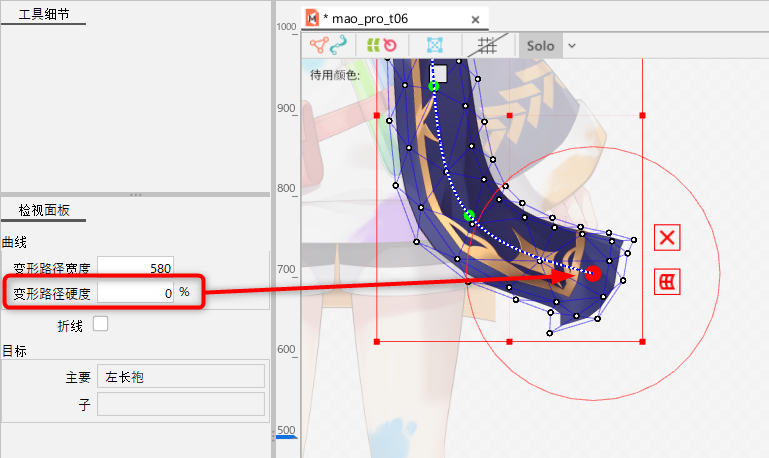The width and height of the screenshot is (769, 458).
Task: Click the red spiral lasso tool icon
Action: [390, 45]
